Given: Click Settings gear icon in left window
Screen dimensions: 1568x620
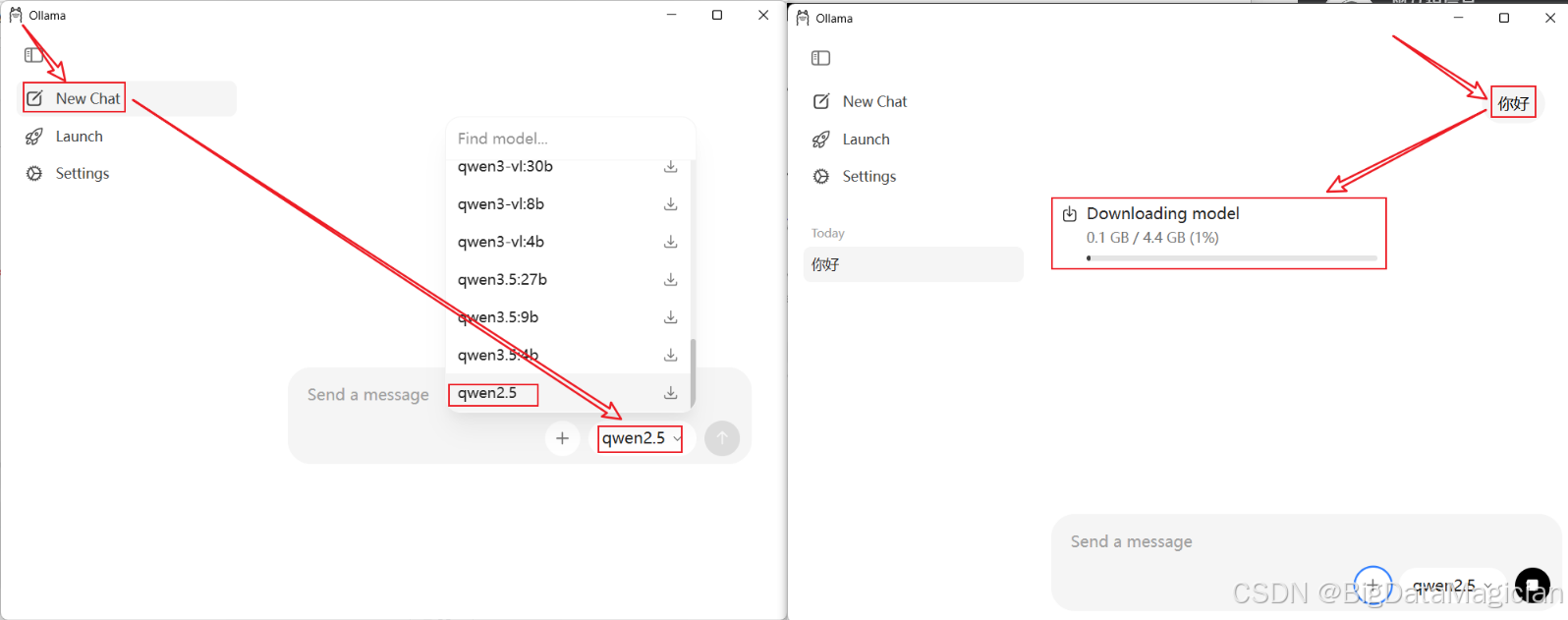Looking at the screenshot, I should 34,173.
